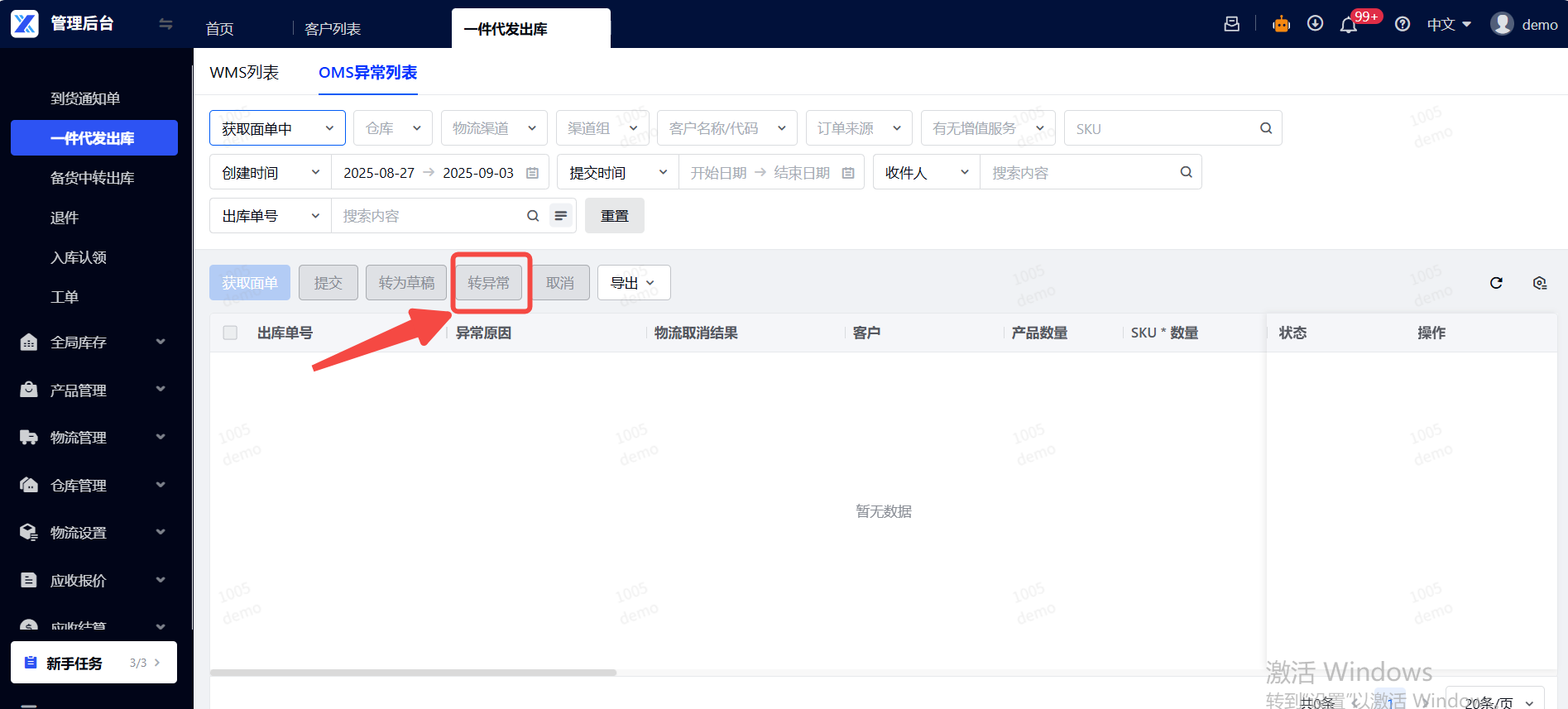Open notifications bell with 99+ badge
Screen dimensions: 1568x709
tap(1349, 25)
